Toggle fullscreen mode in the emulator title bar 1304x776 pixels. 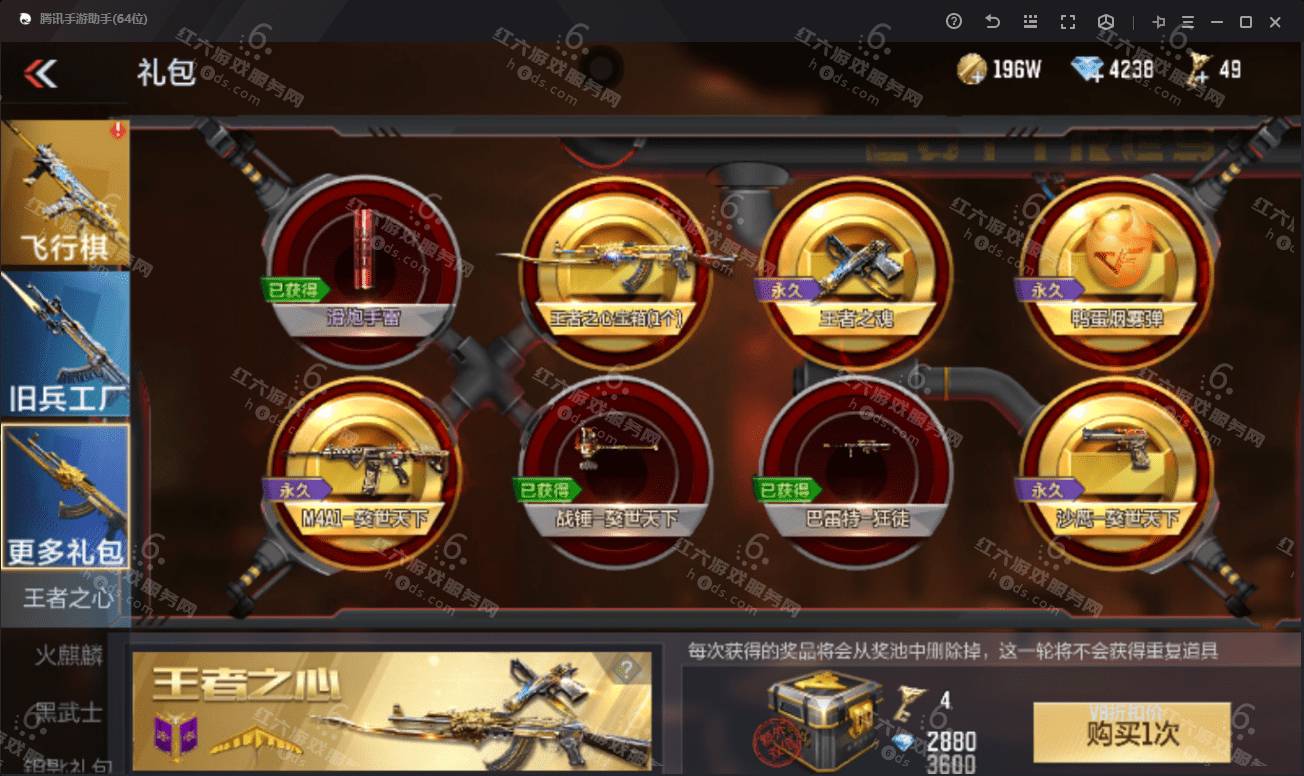[x=1068, y=21]
